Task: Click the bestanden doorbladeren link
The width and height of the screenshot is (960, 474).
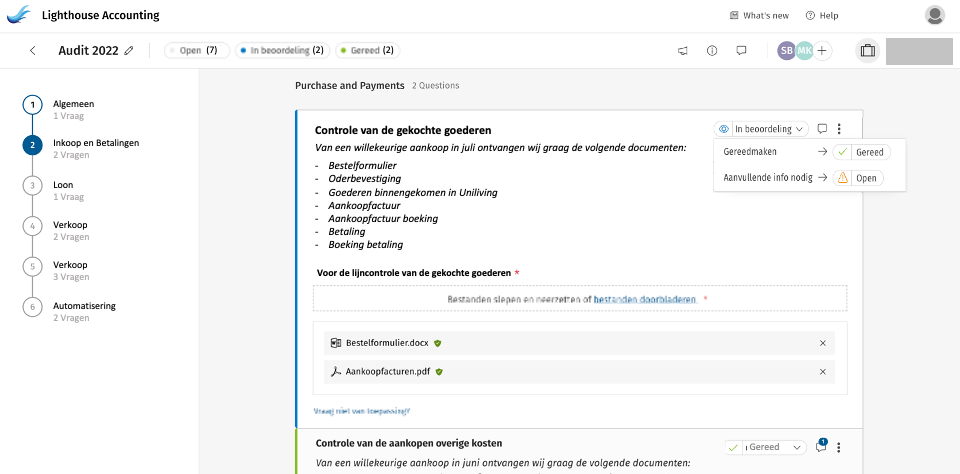Action: [644, 298]
